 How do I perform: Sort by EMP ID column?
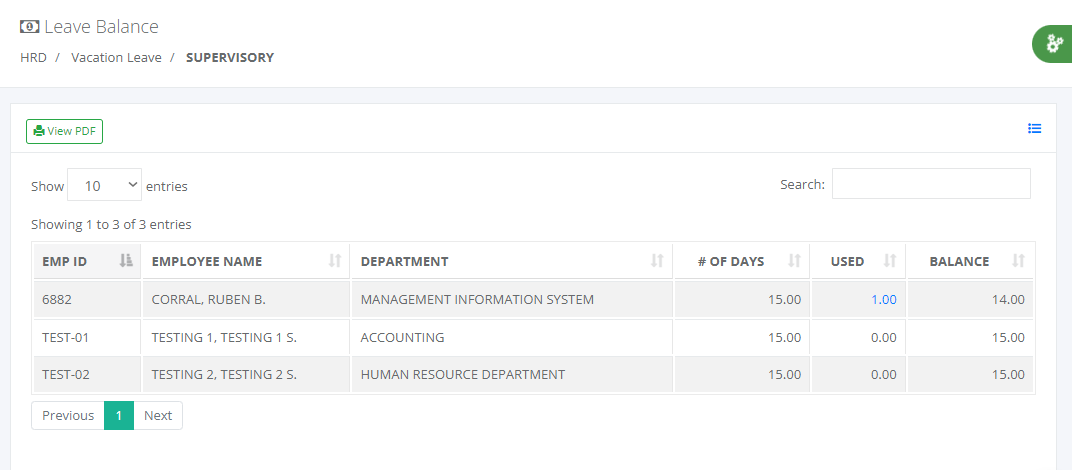coord(87,261)
